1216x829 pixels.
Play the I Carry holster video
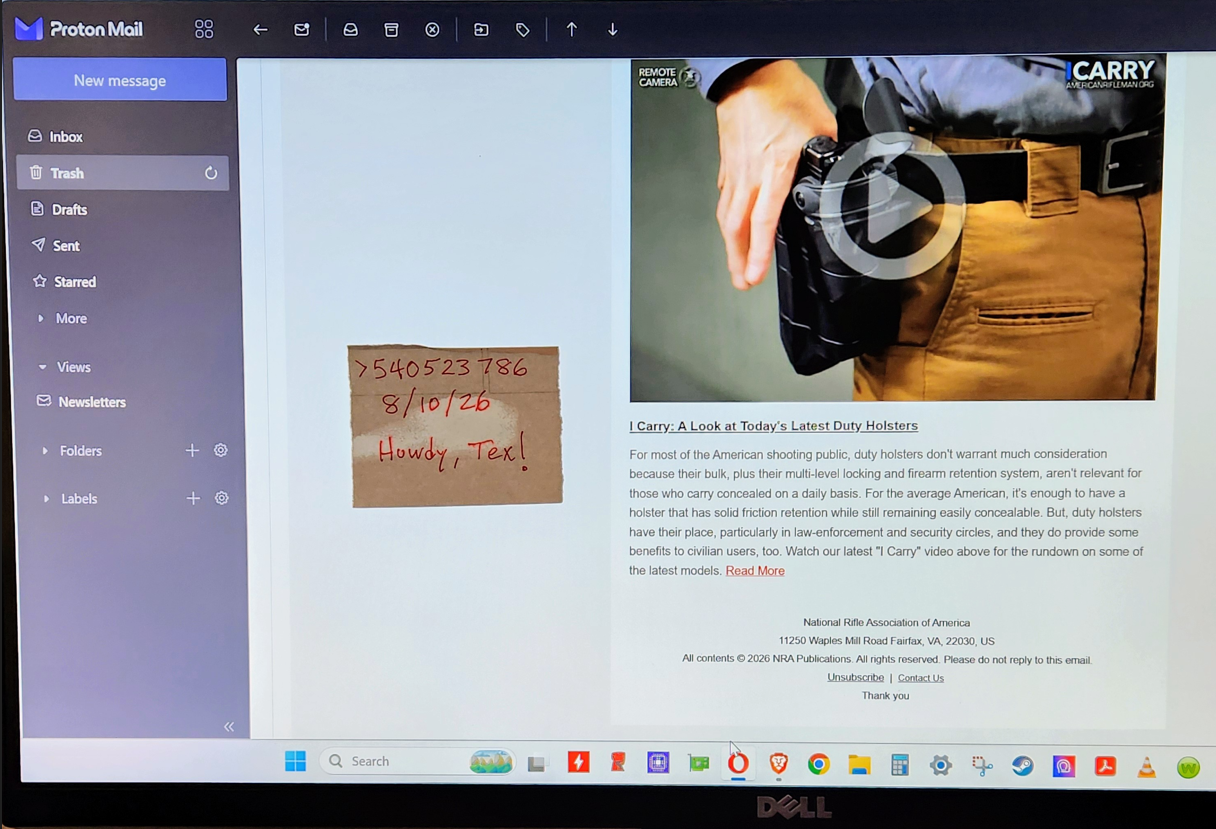[x=893, y=206]
